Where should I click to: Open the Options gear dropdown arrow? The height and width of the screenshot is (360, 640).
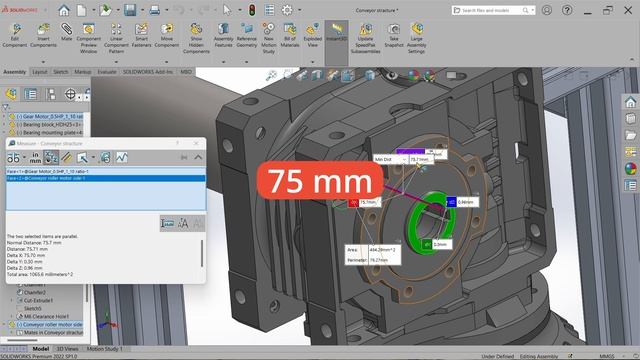point(300,10)
